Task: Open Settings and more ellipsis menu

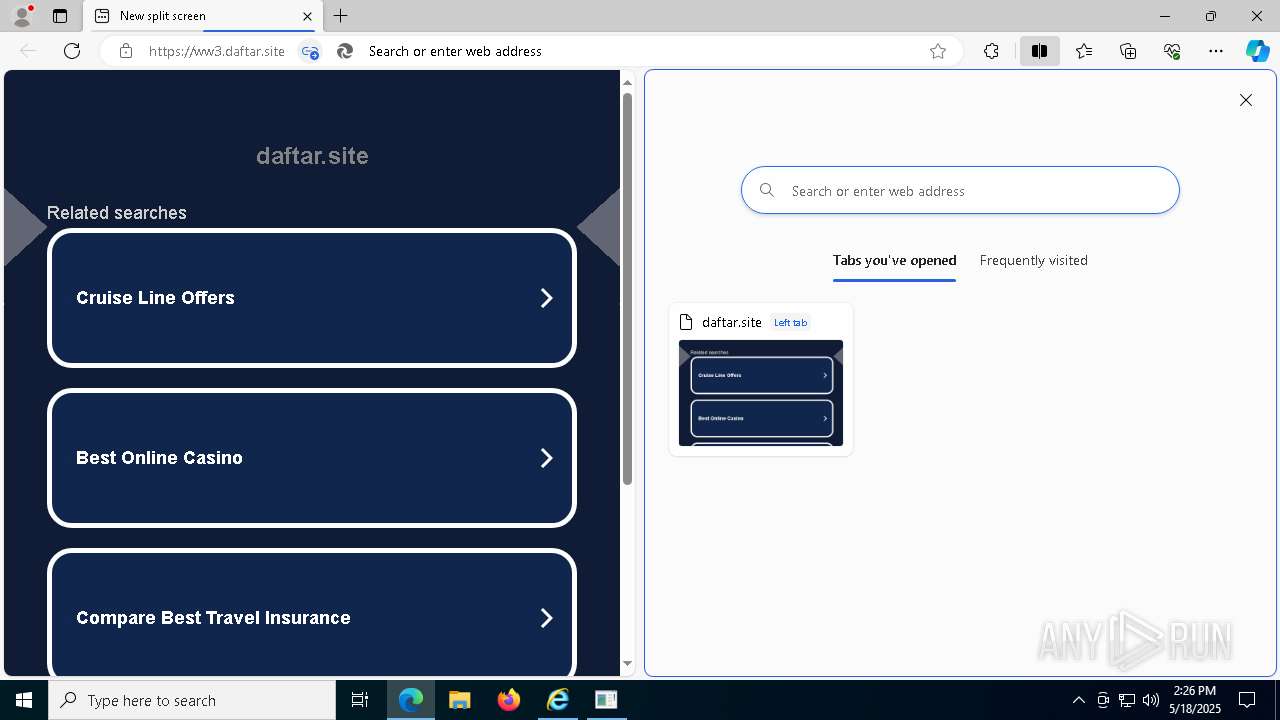Action: [x=1216, y=51]
